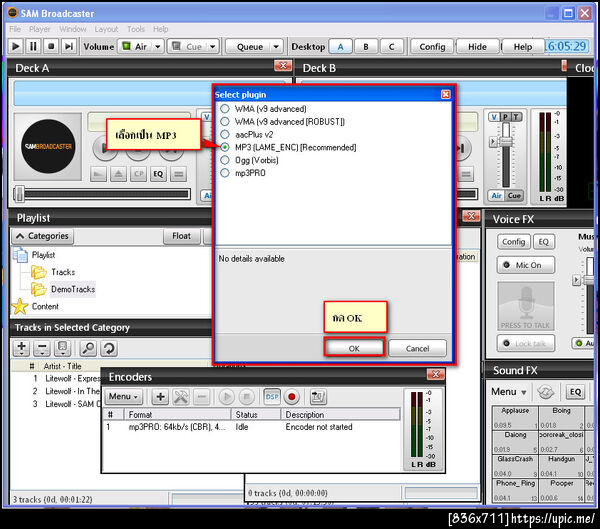
Task: Click the main toolbar Play button
Action: 16,47
